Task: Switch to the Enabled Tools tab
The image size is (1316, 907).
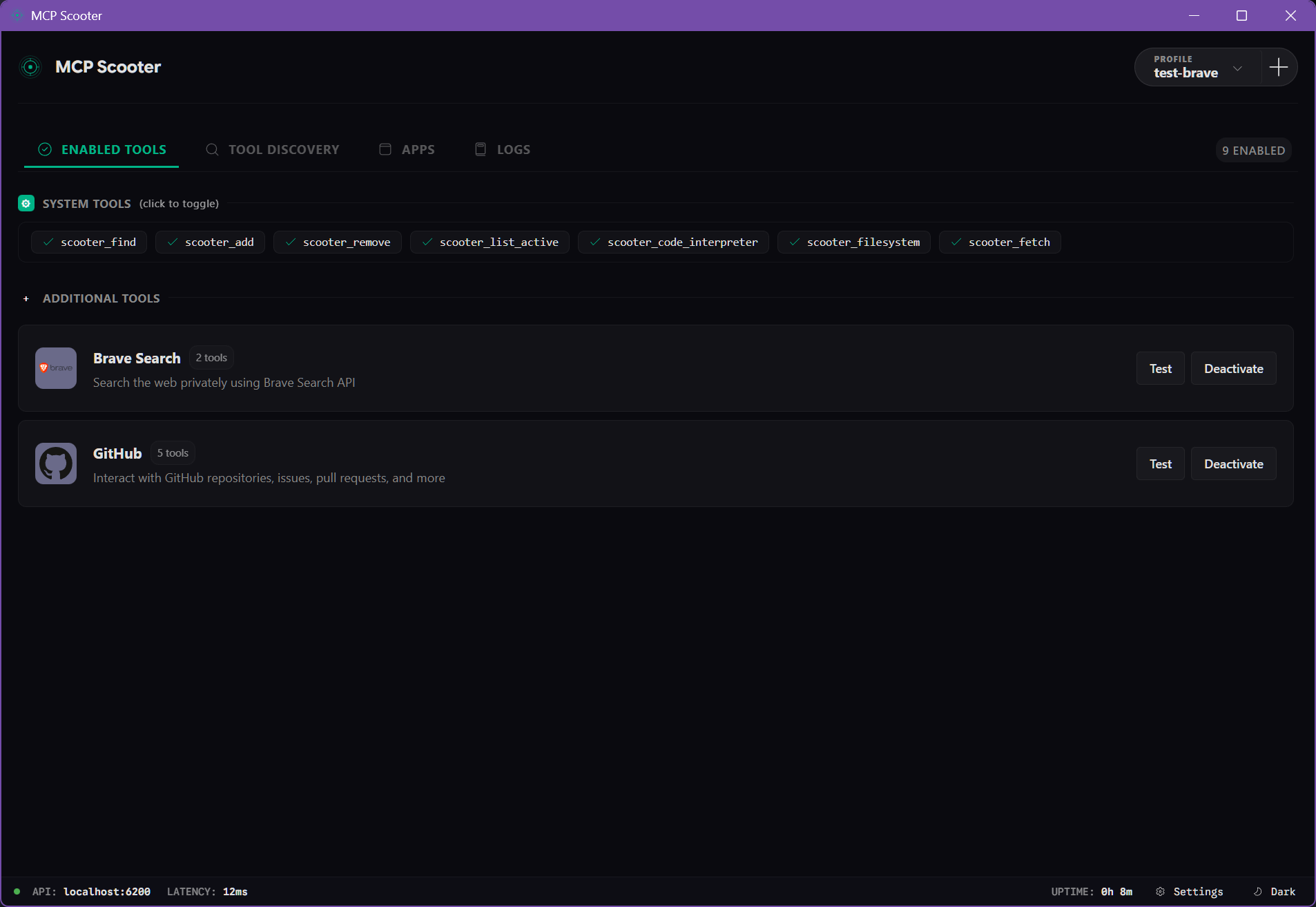Action: pyautogui.click(x=101, y=149)
